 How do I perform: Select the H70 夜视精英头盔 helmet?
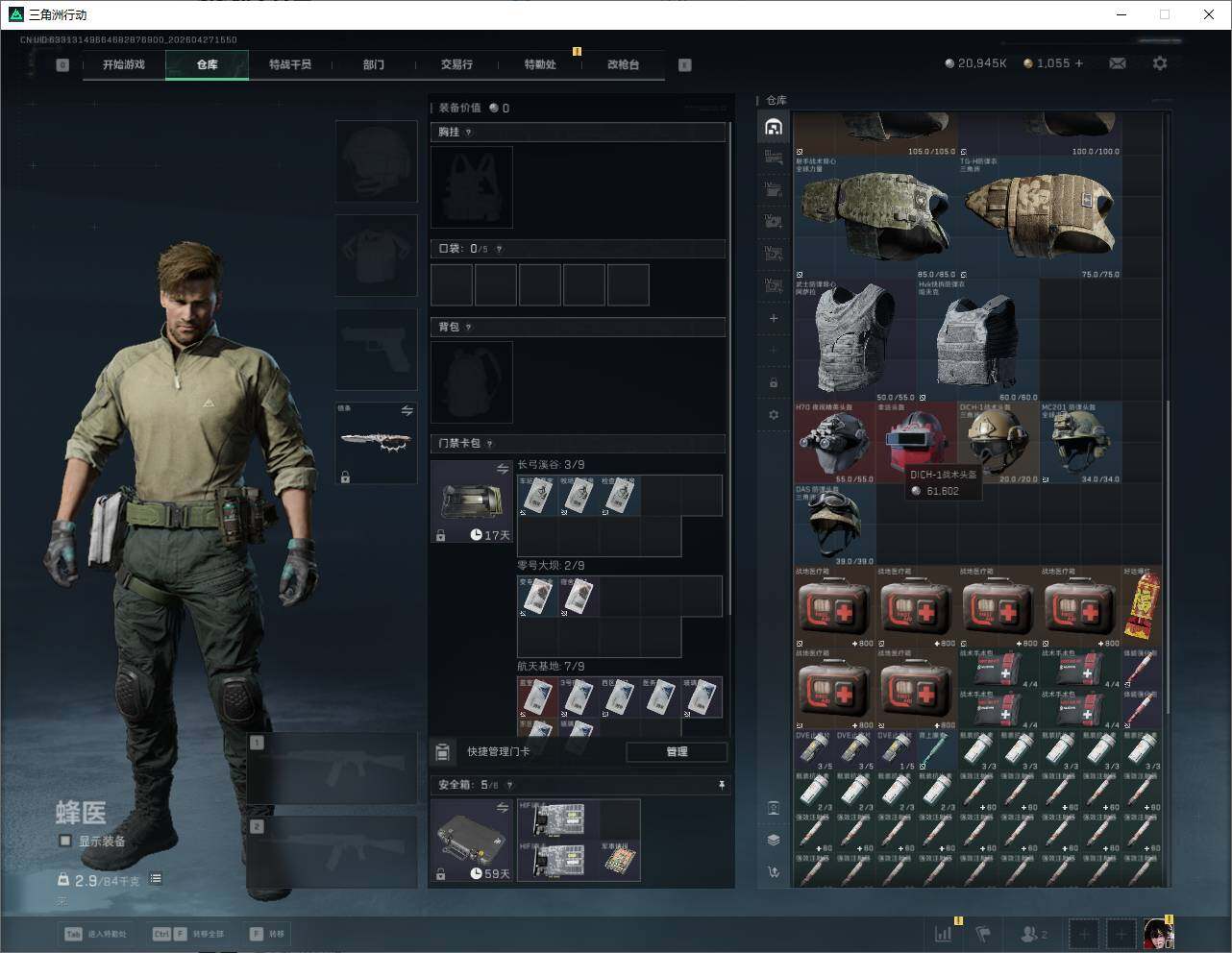point(835,443)
